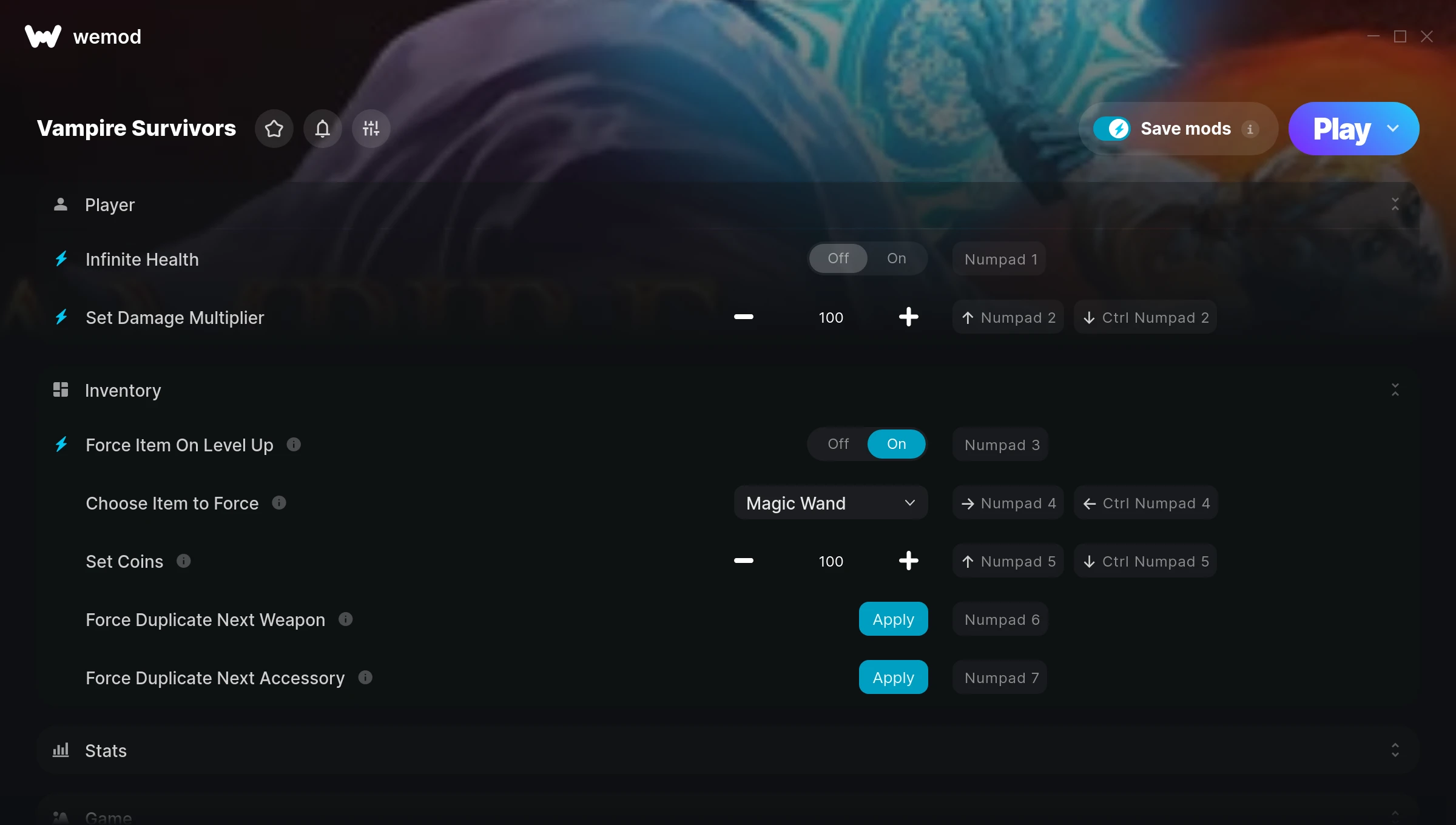Image resolution: width=1456 pixels, height=825 pixels.
Task: Increase the Set Coins value with plus
Action: 908,561
